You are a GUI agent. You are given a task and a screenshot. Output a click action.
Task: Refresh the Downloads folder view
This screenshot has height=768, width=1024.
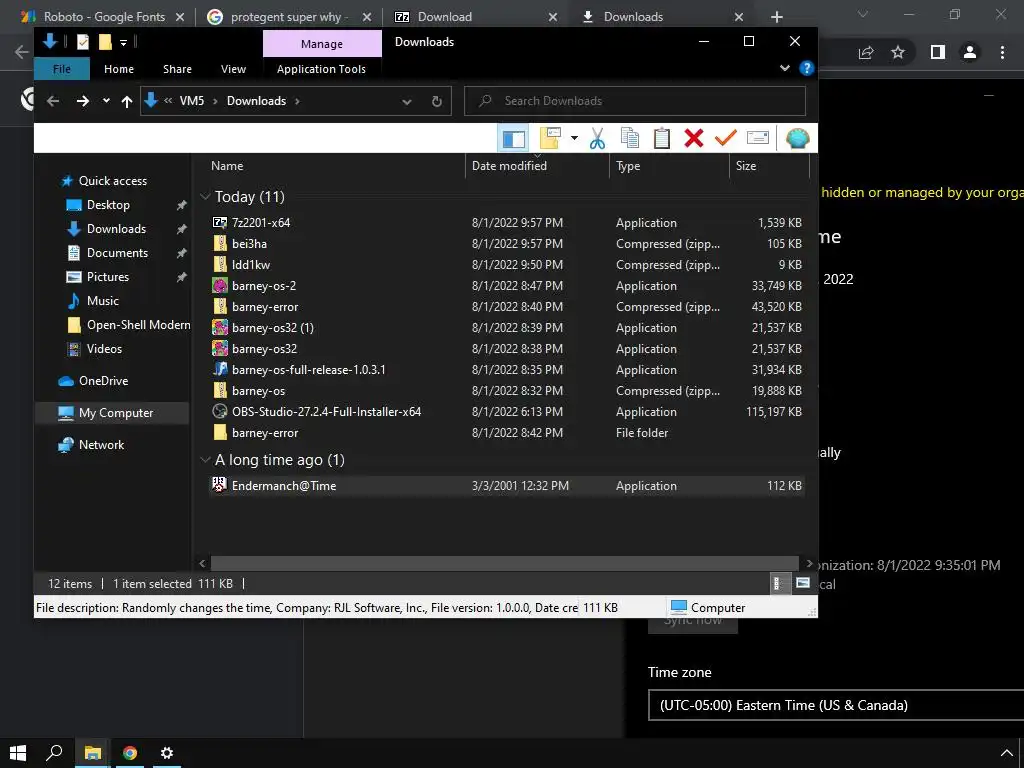point(437,101)
